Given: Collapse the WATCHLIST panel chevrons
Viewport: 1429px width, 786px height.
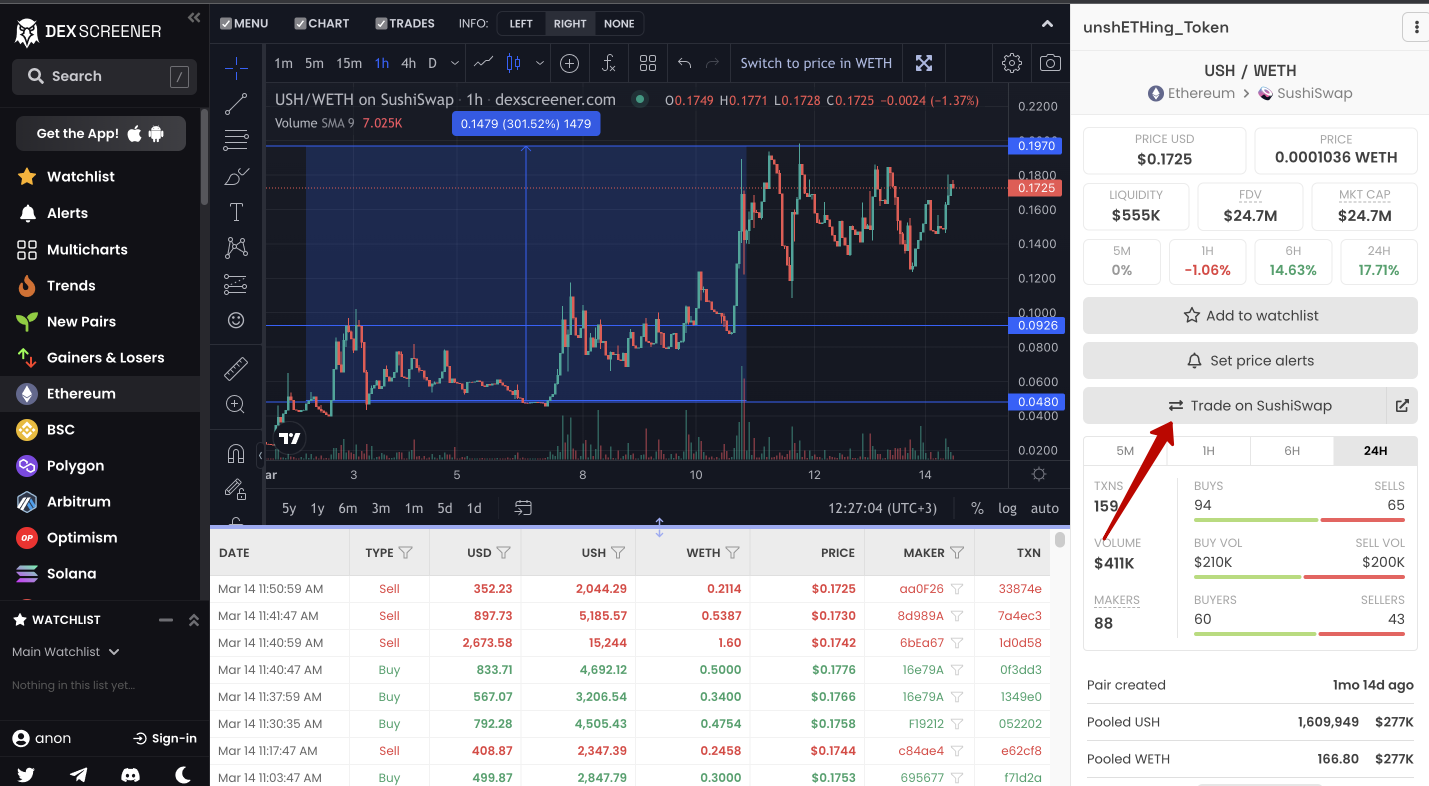Looking at the screenshot, I should click(194, 620).
